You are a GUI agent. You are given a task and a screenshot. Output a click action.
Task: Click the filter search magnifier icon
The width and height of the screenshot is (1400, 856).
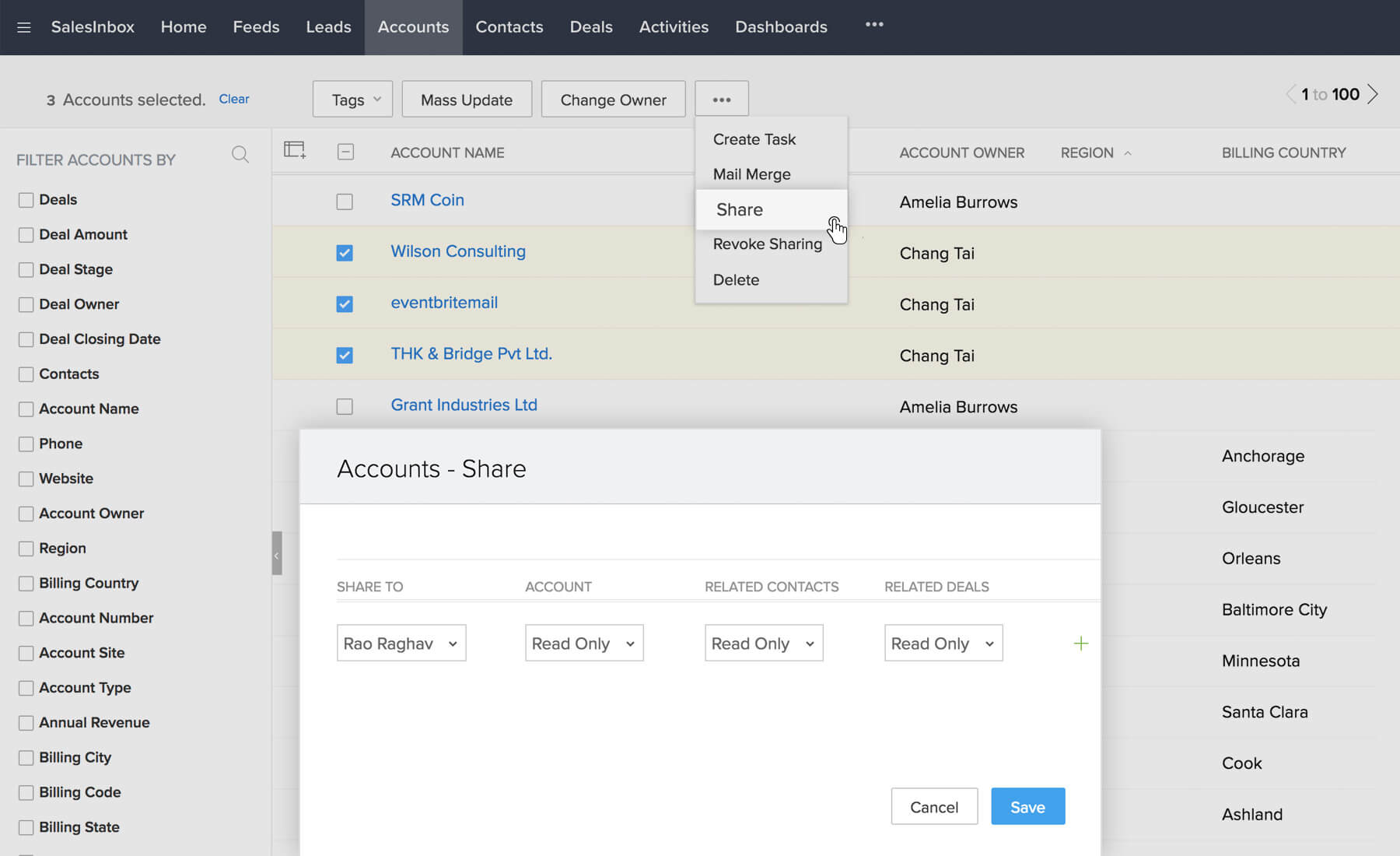pyautogui.click(x=240, y=155)
